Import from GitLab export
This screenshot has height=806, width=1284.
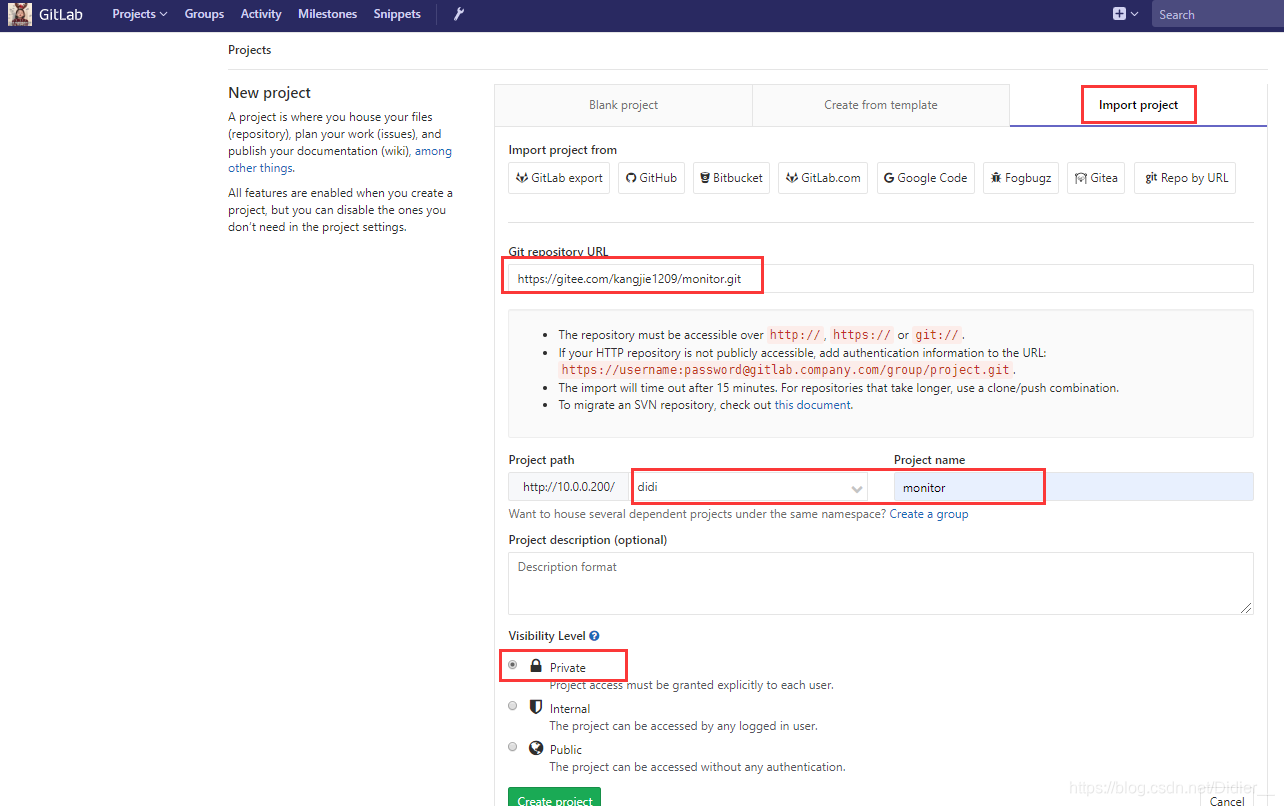point(559,178)
